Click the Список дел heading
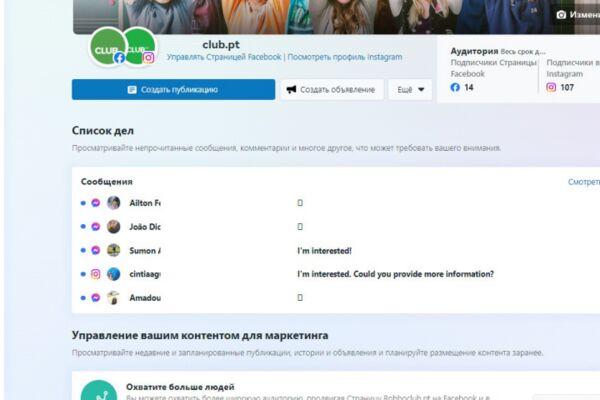The width and height of the screenshot is (600, 400). pyautogui.click(x=103, y=131)
